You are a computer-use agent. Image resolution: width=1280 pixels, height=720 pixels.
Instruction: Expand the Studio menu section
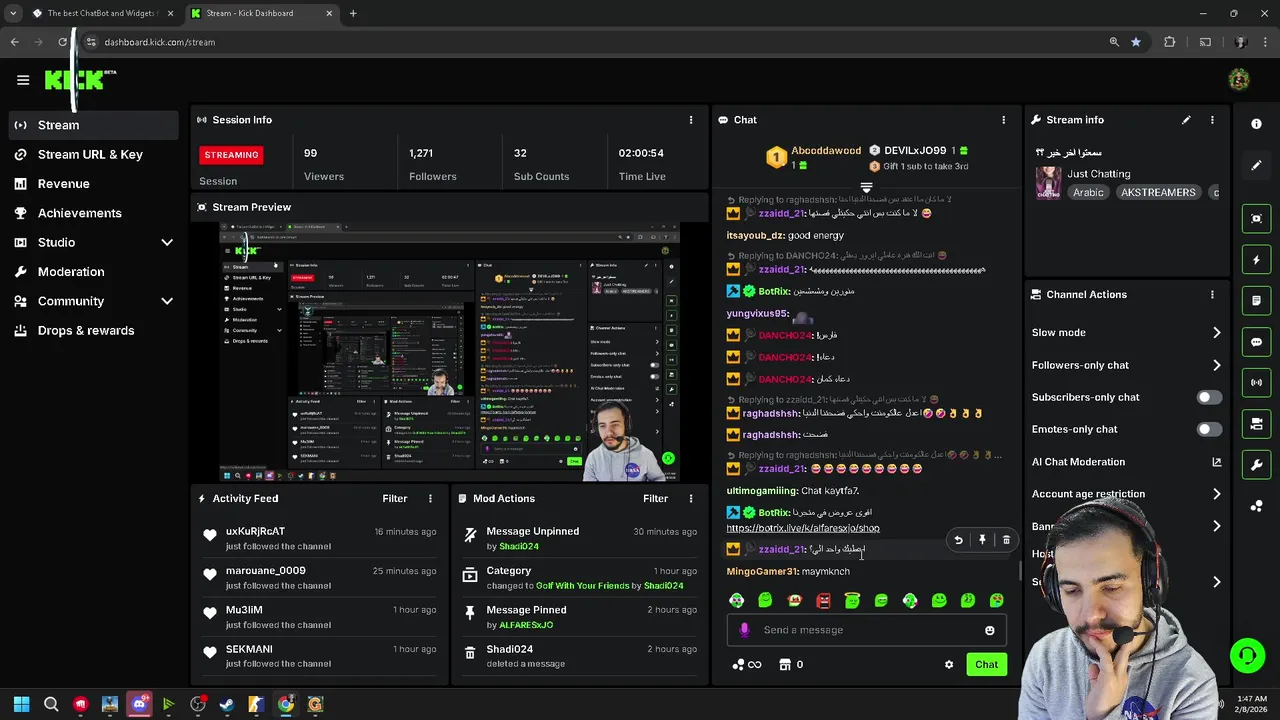pyautogui.click(x=167, y=242)
